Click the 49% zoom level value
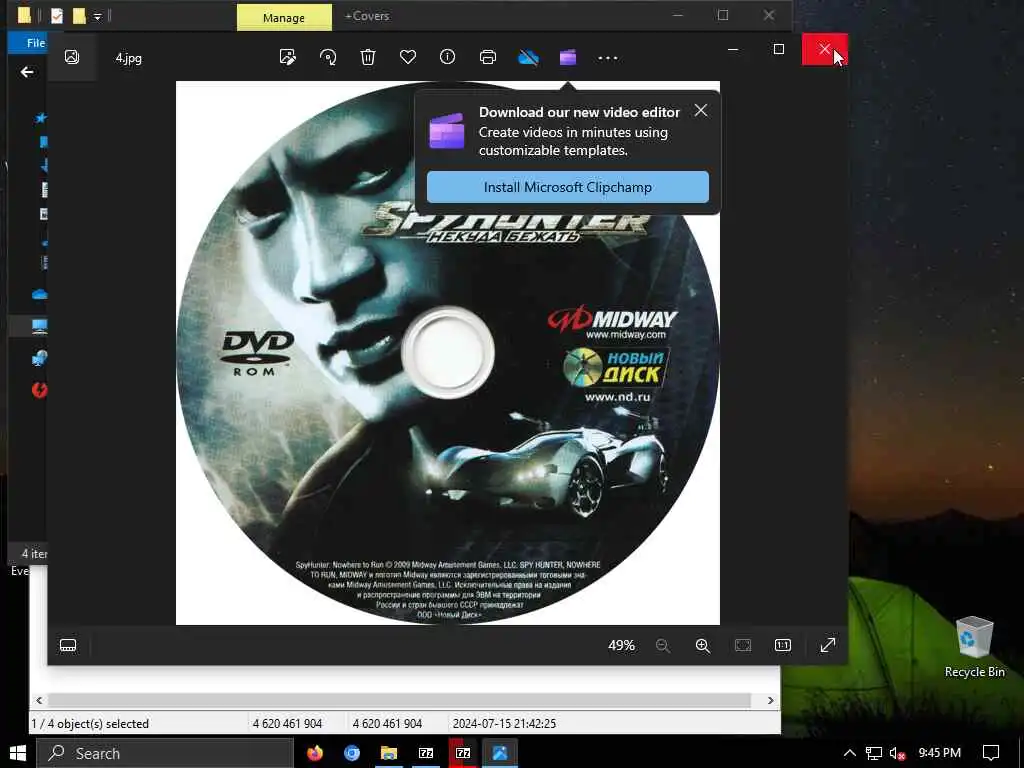1024x768 pixels. tap(621, 645)
